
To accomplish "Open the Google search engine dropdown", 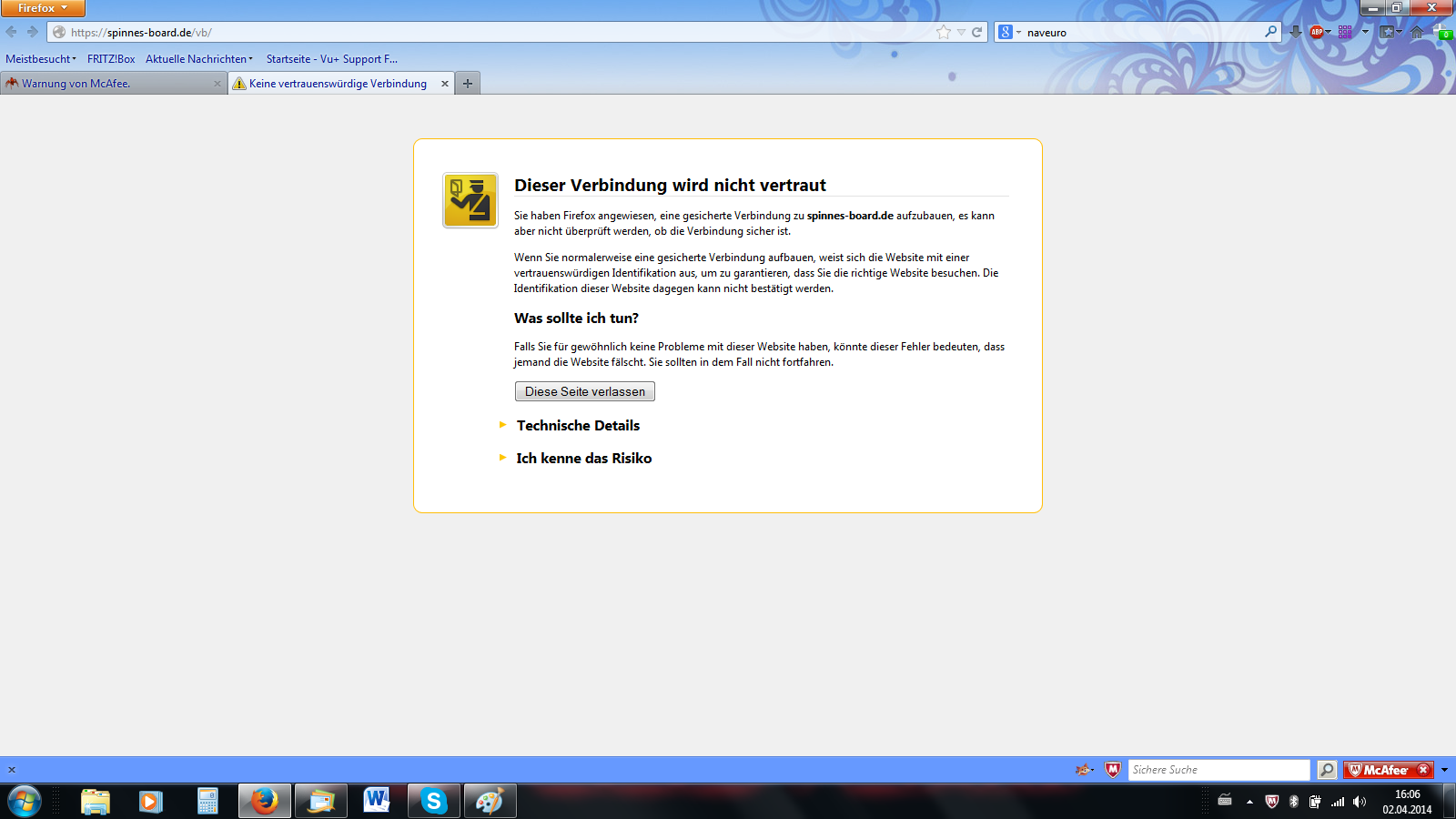I will 1009,32.
